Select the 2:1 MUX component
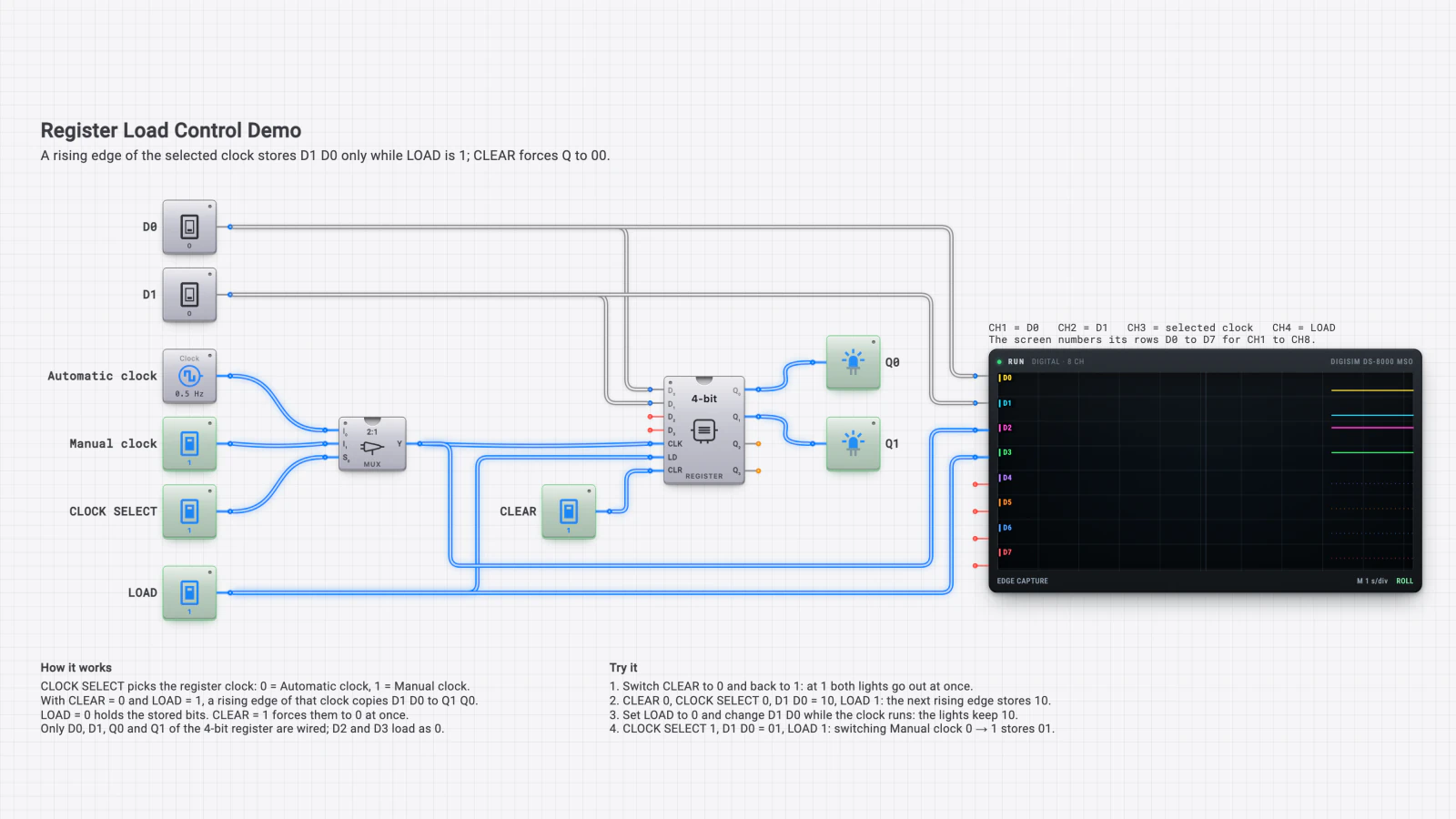The image size is (1456, 819). point(372,444)
